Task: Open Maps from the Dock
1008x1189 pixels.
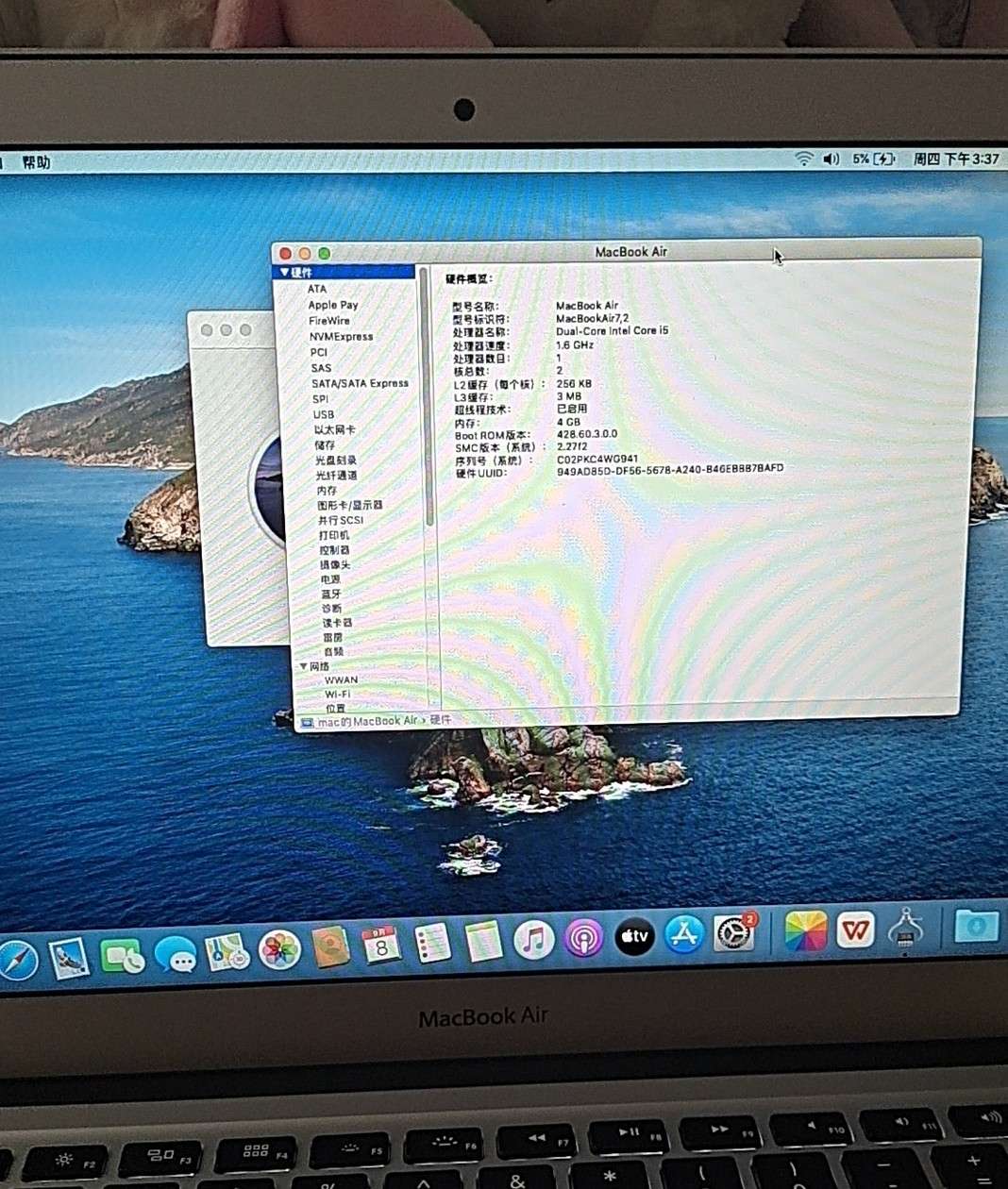Action: (x=227, y=953)
